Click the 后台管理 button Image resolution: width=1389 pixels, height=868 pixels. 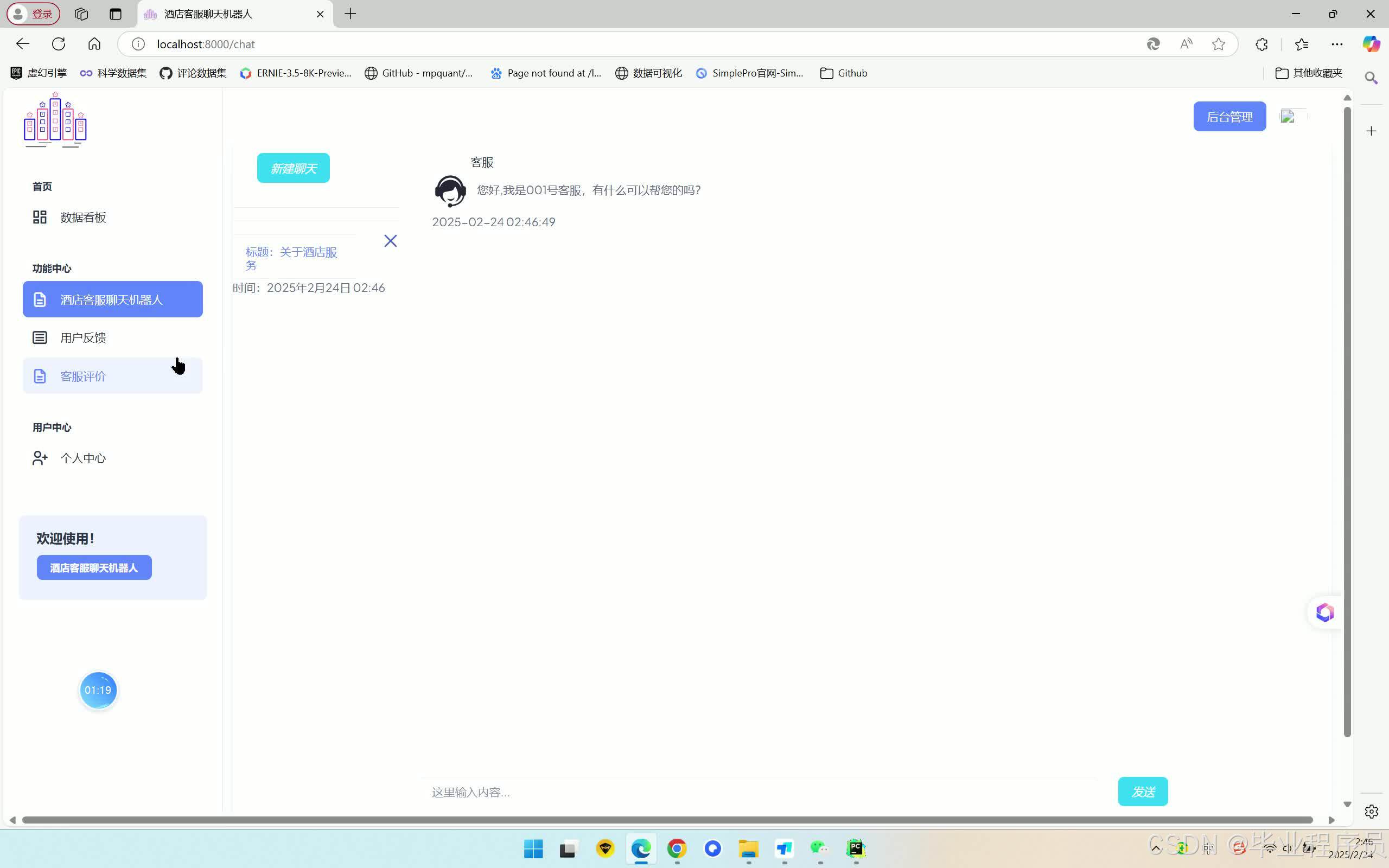pos(1229,117)
